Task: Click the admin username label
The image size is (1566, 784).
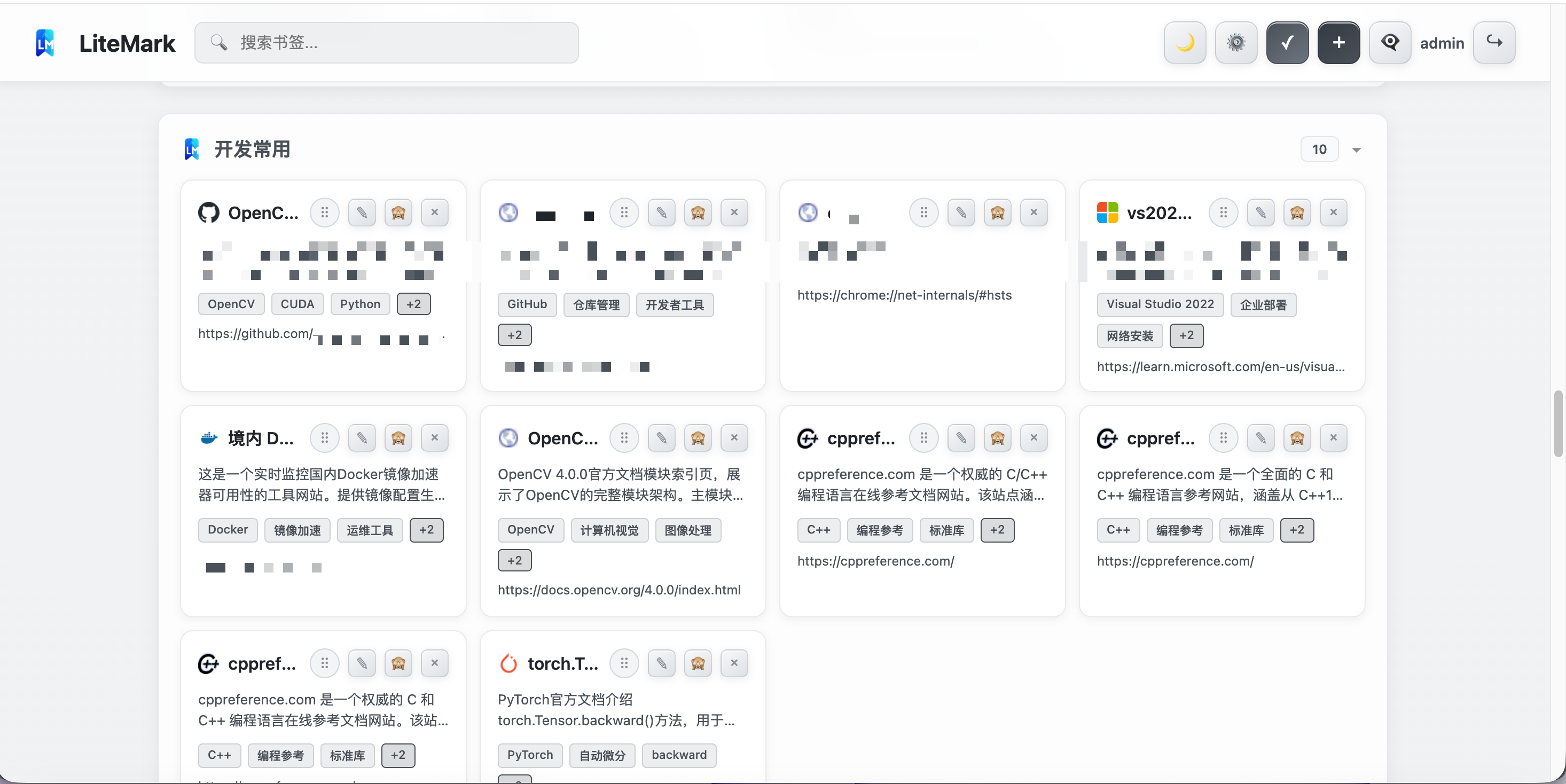Action: (1442, 43)
